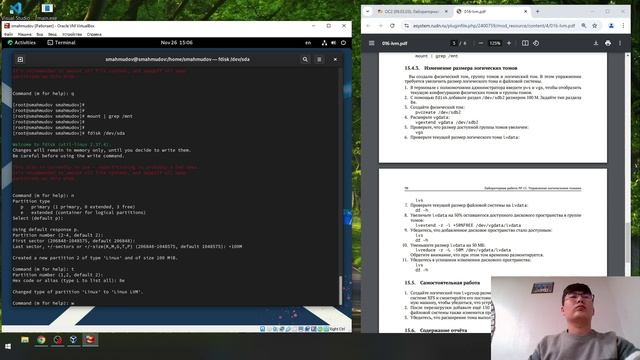Open Chrome site information icon
This screenshot has height=360, width=640.
pyautogui.click(x=407, y=25)
